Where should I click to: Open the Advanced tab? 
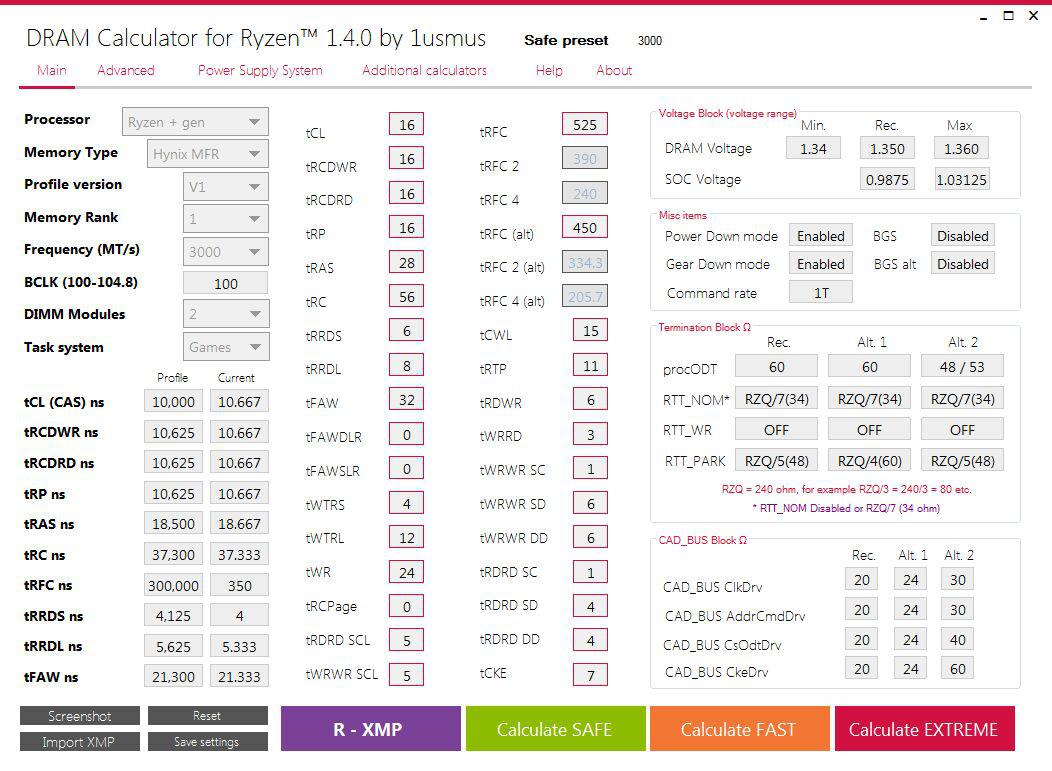[125, 70]
